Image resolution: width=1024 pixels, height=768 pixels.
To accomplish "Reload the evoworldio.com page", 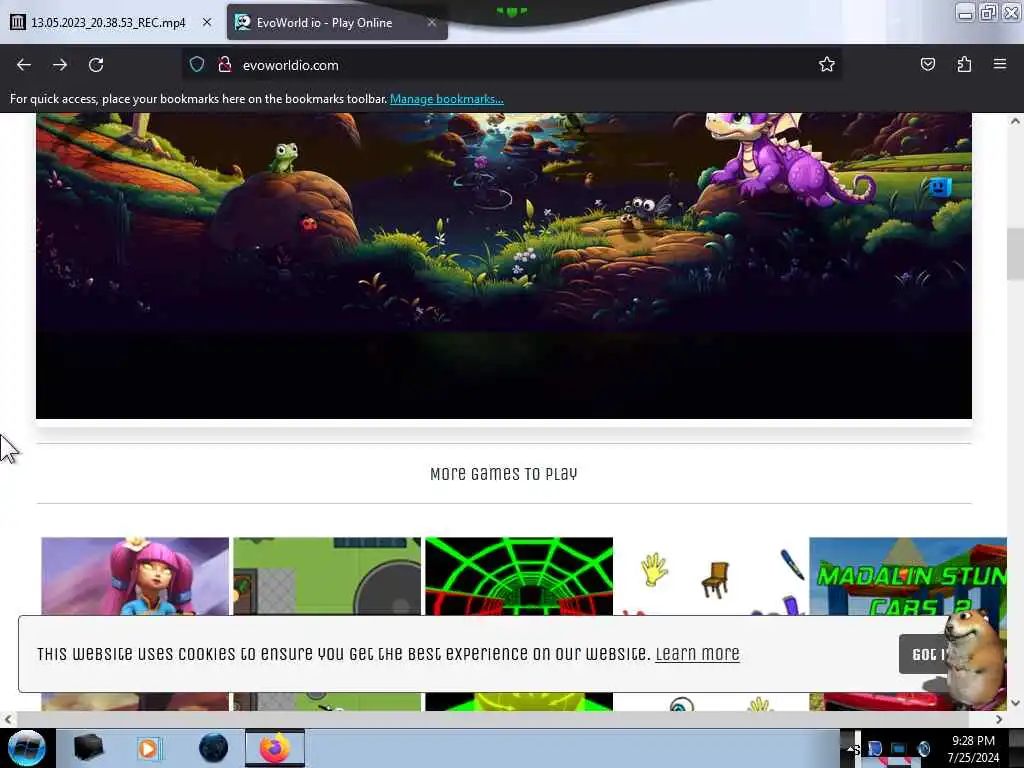I will pos(96,65).
